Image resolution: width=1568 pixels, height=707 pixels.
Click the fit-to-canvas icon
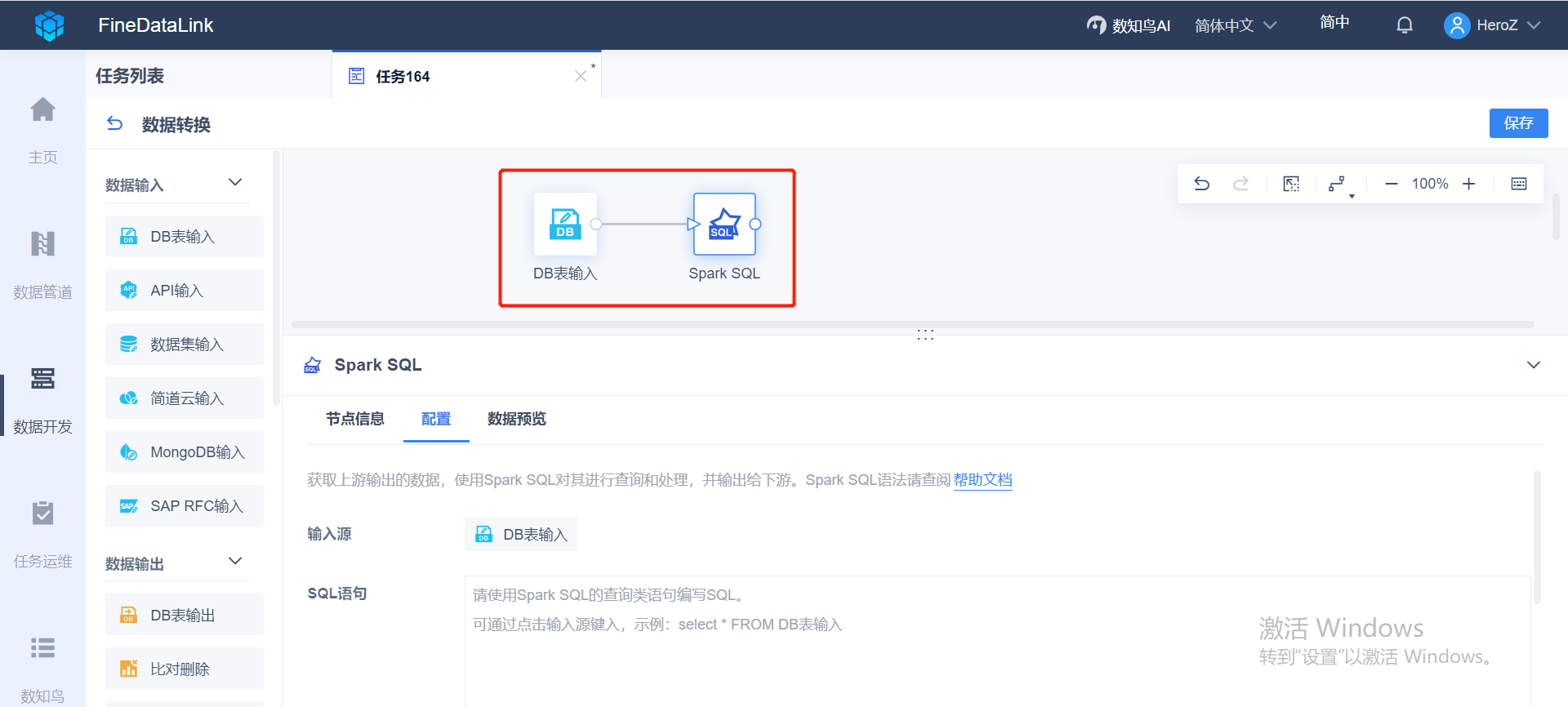pos(1291,184)
